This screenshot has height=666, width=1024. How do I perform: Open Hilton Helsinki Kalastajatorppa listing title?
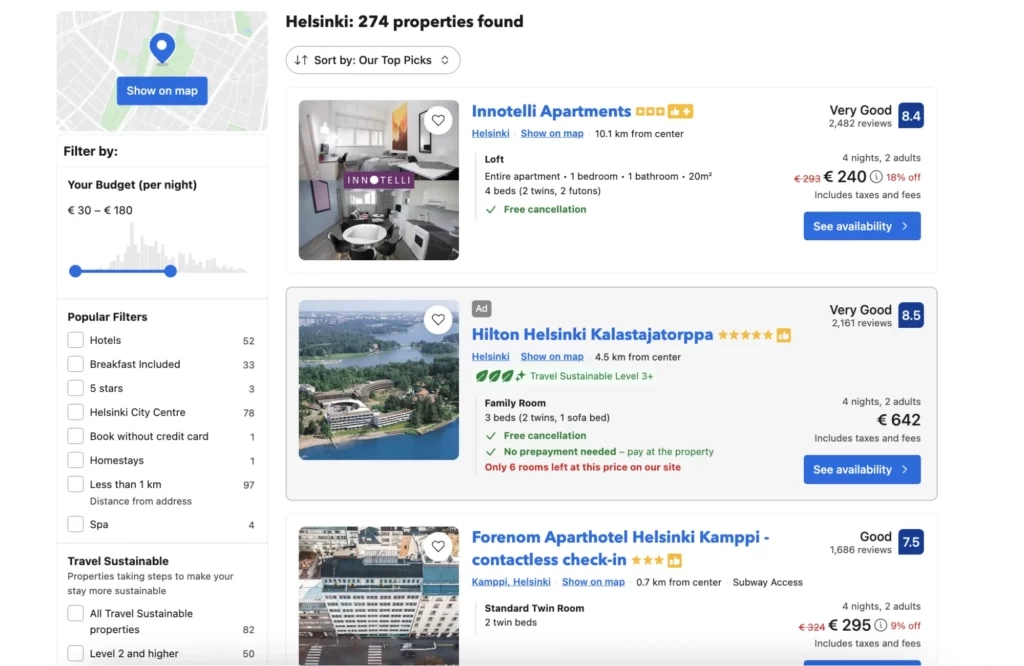[x=592, y=335]
